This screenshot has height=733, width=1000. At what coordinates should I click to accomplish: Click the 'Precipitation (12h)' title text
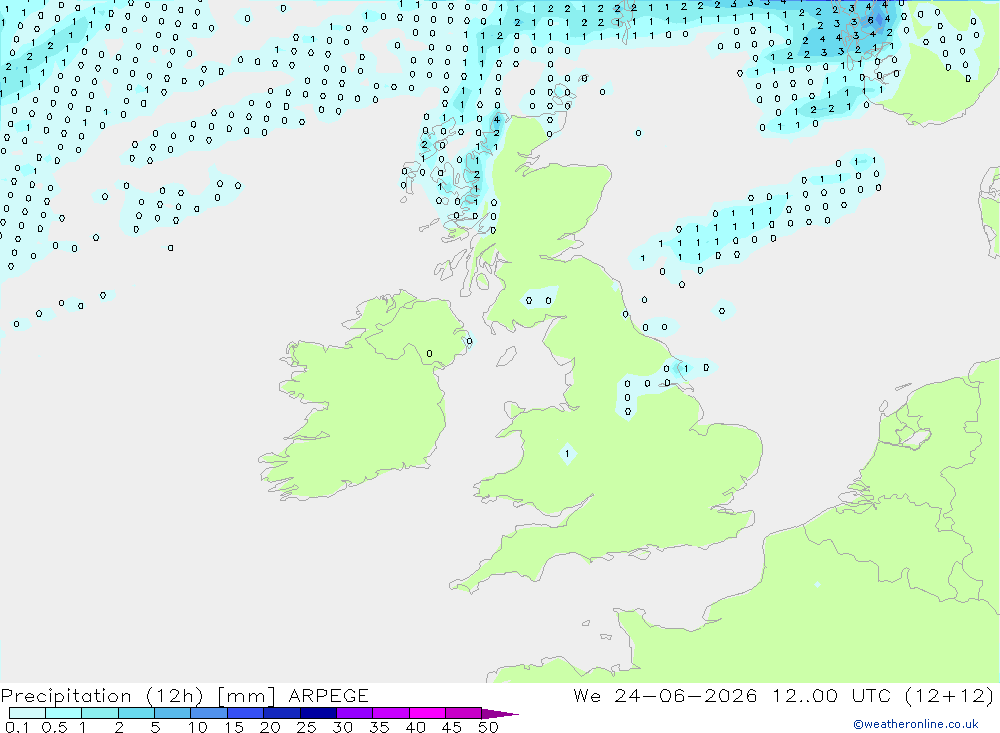tap(102, 696)
